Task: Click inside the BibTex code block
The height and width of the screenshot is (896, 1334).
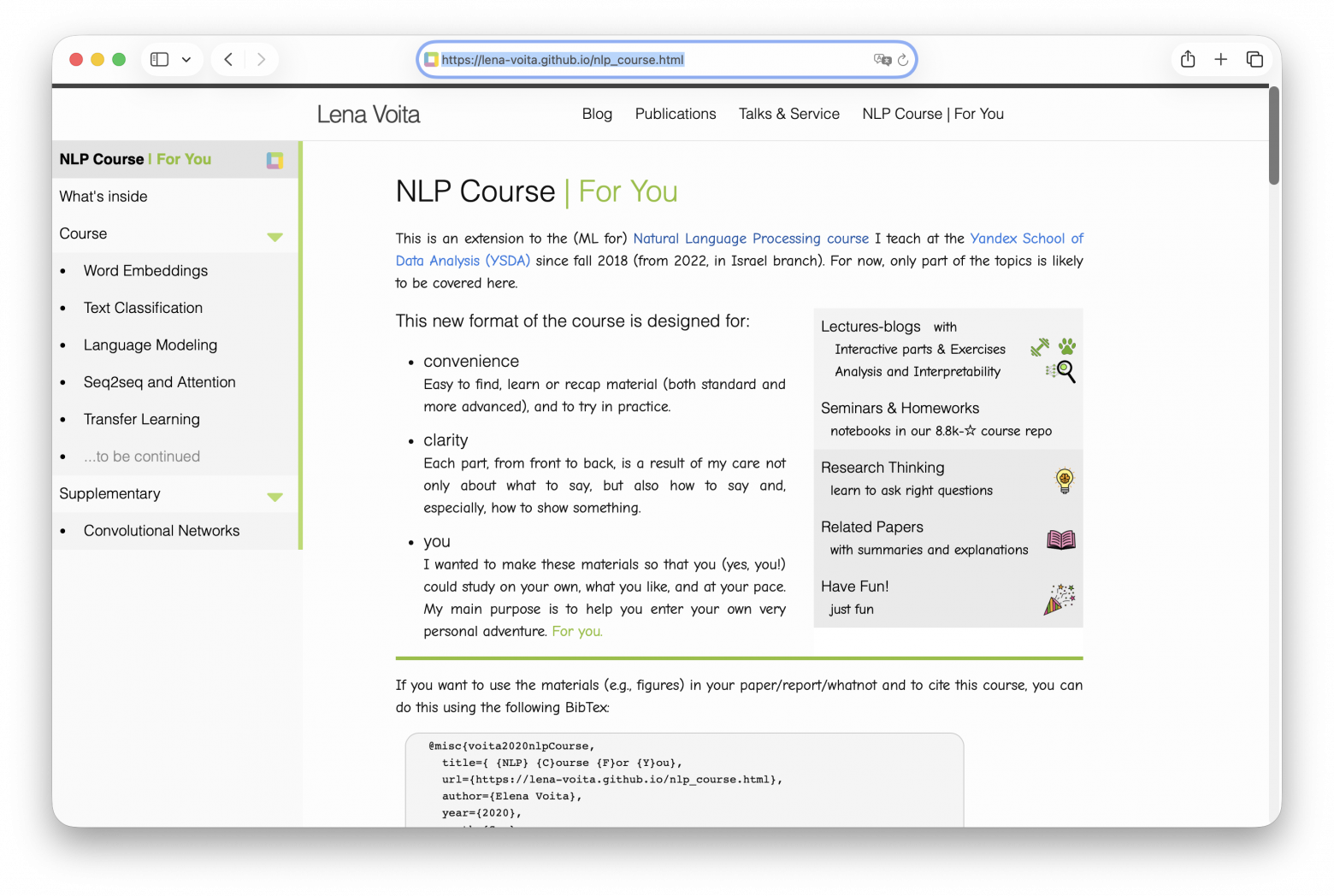Action: click(684, 780)
